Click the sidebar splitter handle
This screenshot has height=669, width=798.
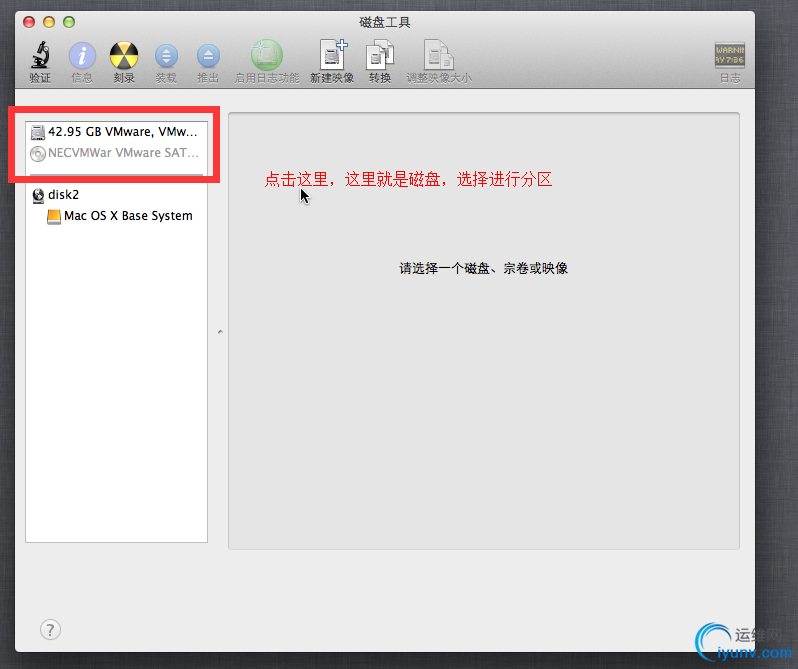coord(220,332)
